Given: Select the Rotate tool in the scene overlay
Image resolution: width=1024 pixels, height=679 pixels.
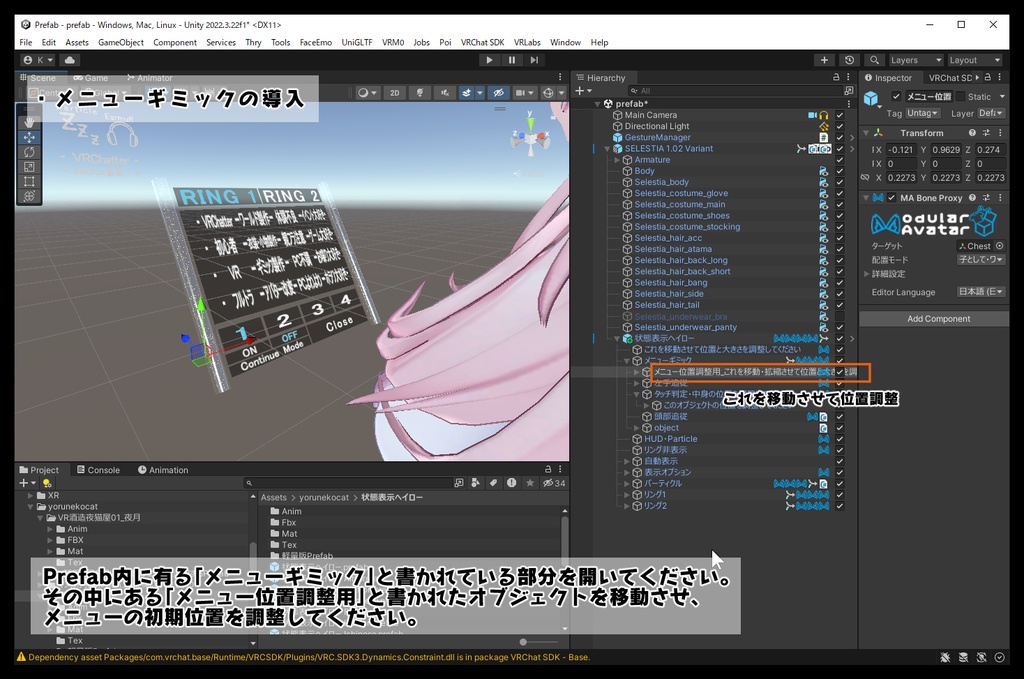Looking at the screenshot, I should point(29,152).
